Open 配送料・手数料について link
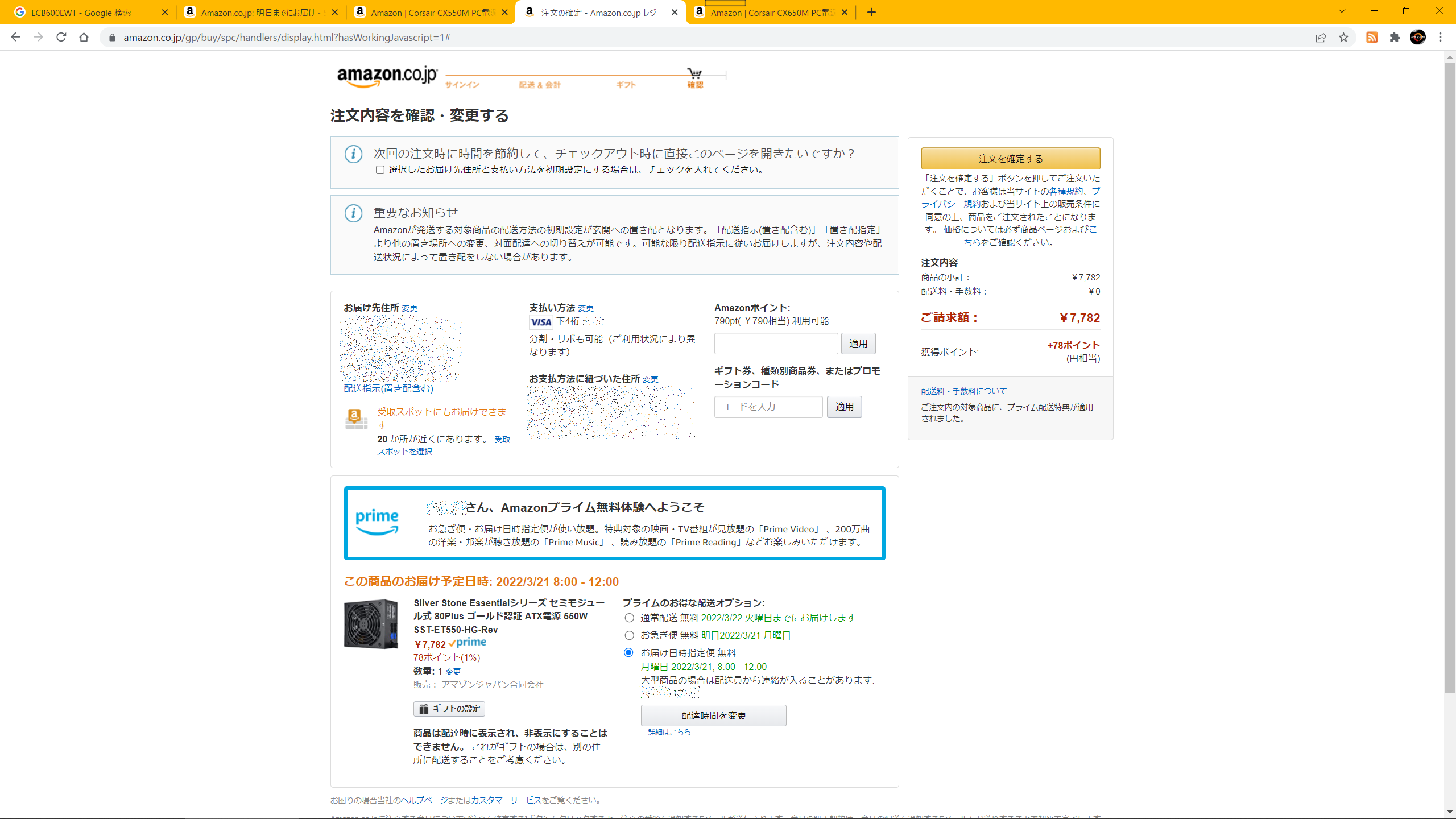This screenshot has height=819, width=1456. 964,391
